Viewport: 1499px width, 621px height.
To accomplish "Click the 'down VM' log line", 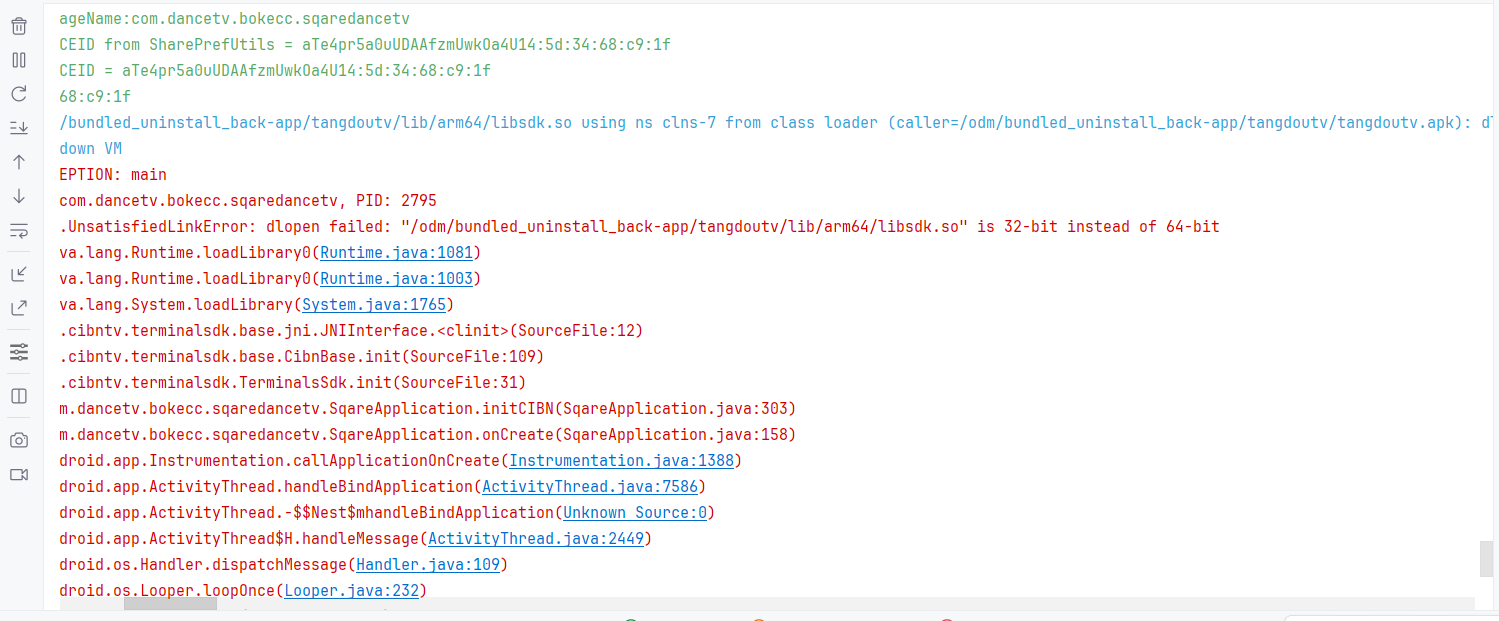I will 91,148.
